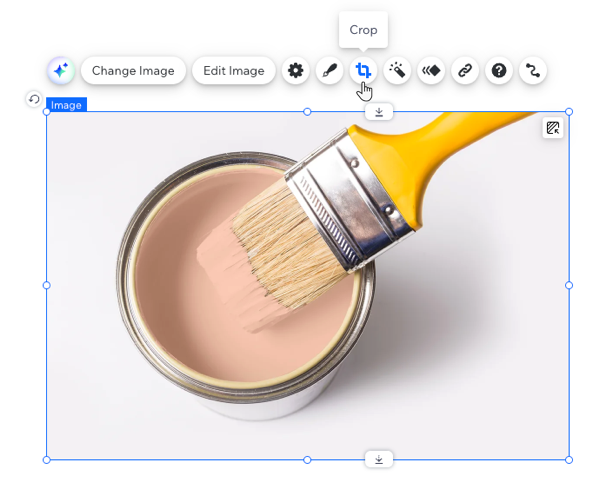Click the left-middle resize handle
The width and height of the screenshot is (600, 483).
47,285
